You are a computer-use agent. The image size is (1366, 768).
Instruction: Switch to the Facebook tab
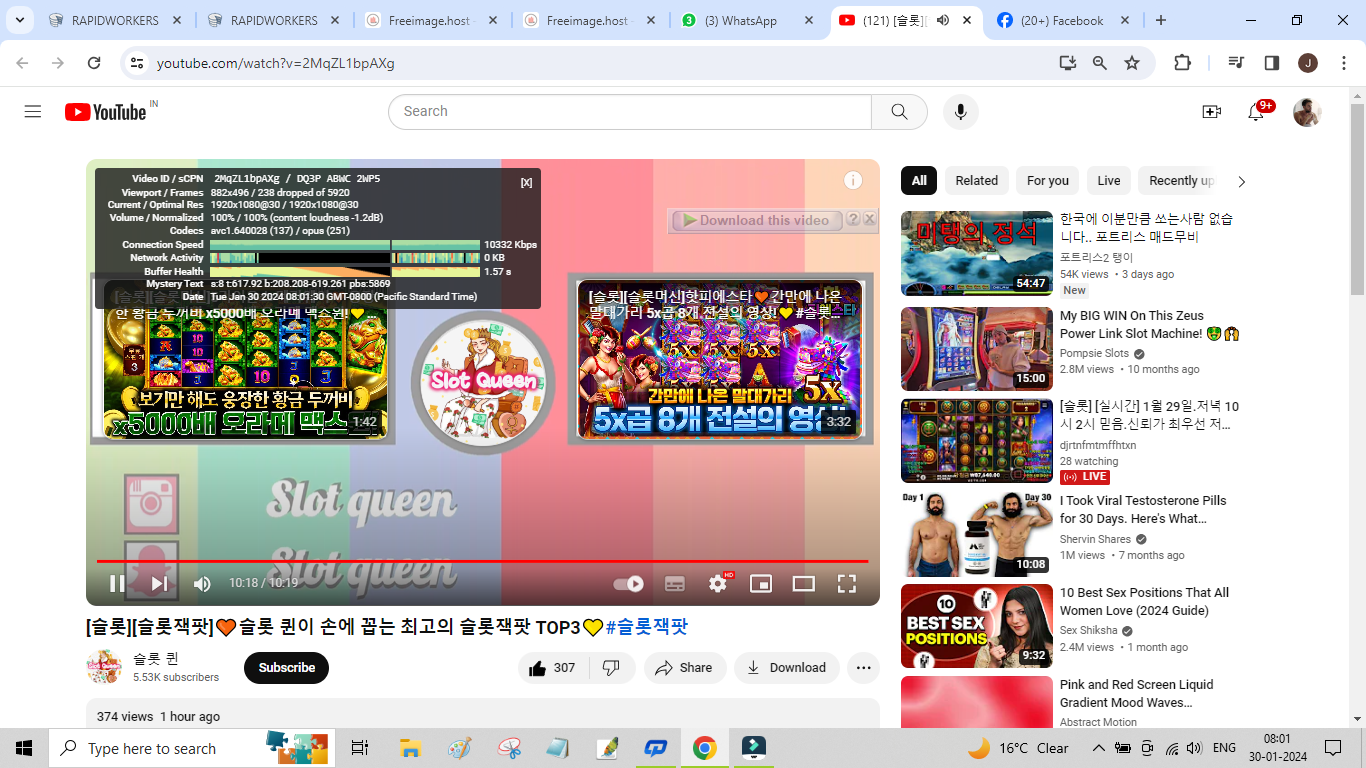click(1062, 20)
